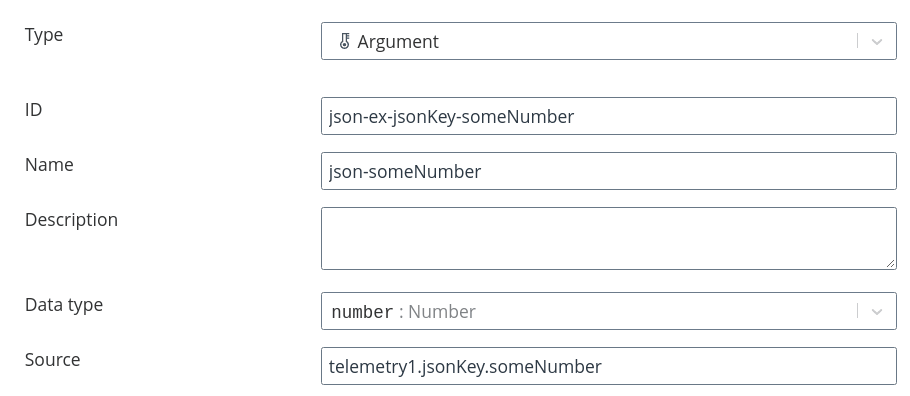Click the Argument text in Type selector
Image resolution: width=910 pixels, height=396 pixels.
pos(398,42)
